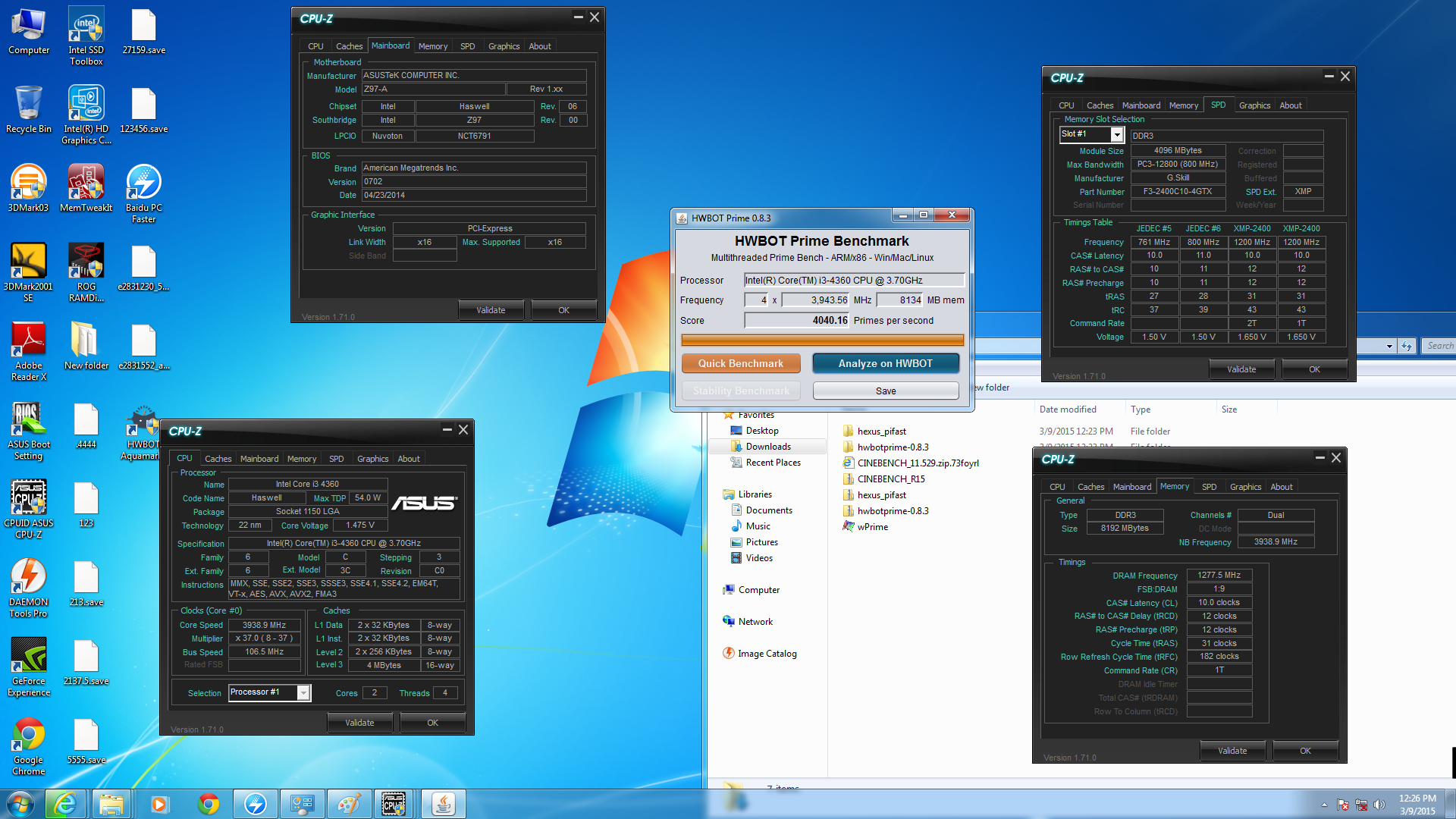Viewport: 1456px width, 819px height.
Task: Click OK in CPU tab CPU-Z window
Action: tap(432, 723)
